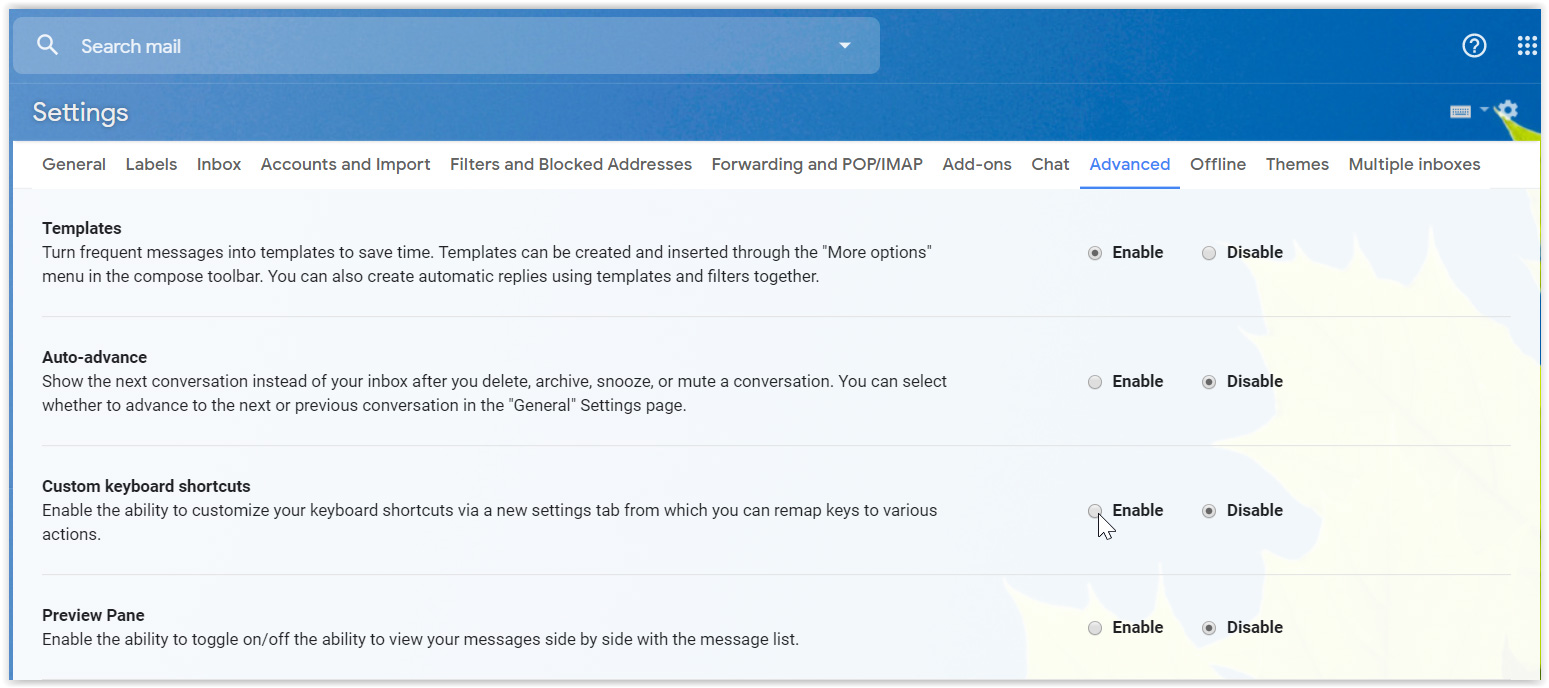Switch to the Add-ons tab

click(977, 164)
